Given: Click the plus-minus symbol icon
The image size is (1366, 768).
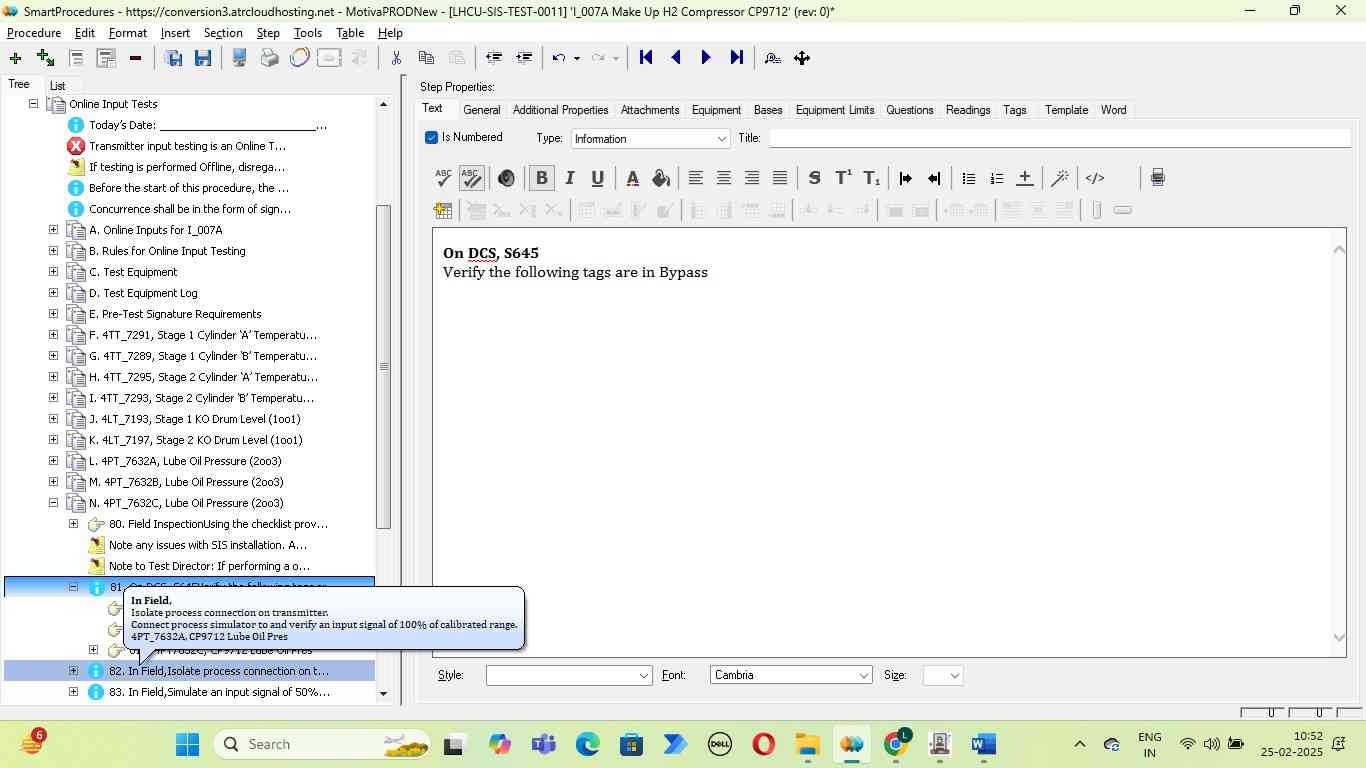Looking at the screenshot, I should 1024,178.
